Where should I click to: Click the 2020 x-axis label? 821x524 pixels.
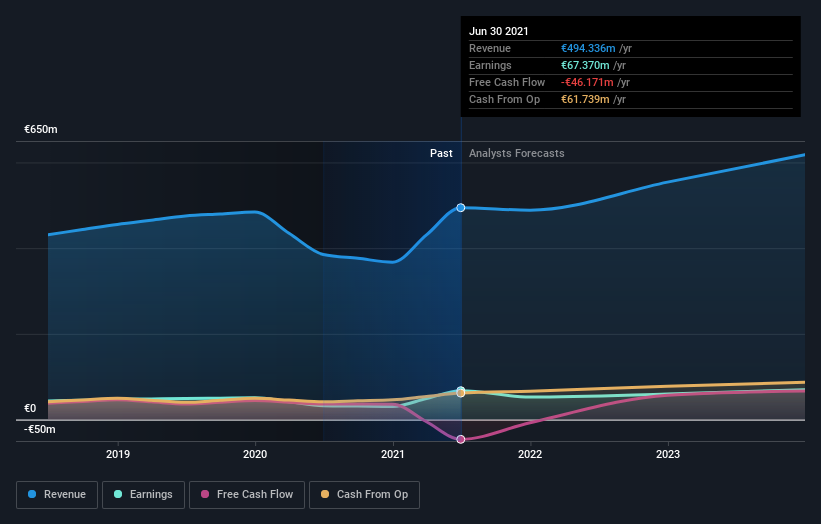click(x=255, y=454)
